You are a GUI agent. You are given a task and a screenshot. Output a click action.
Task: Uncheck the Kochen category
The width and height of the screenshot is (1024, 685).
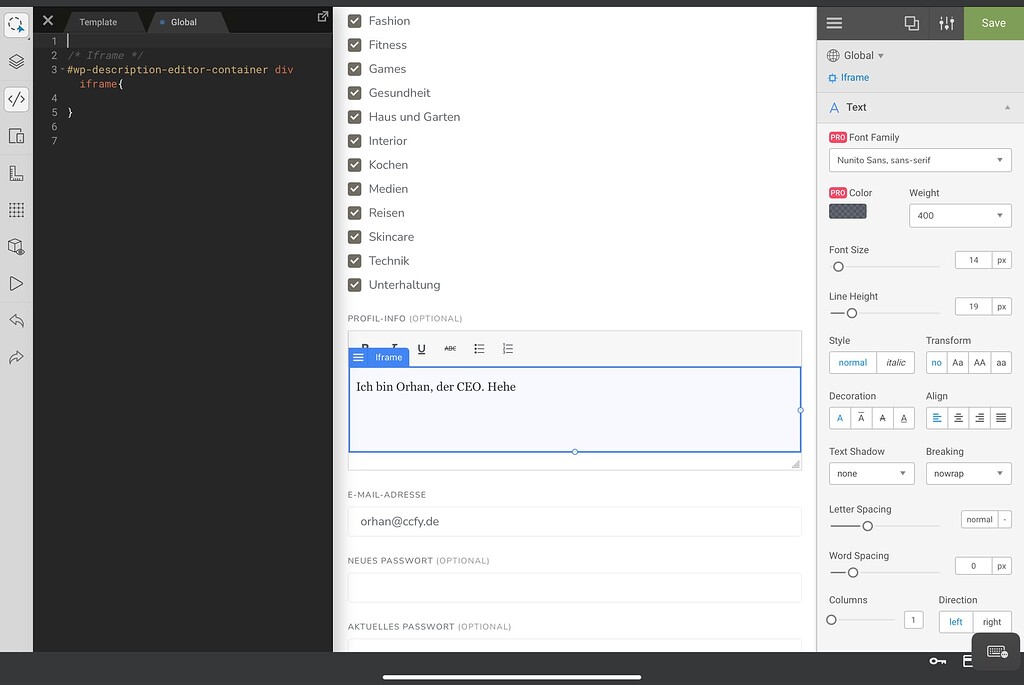pyautogui.click(x=354, y=164)
